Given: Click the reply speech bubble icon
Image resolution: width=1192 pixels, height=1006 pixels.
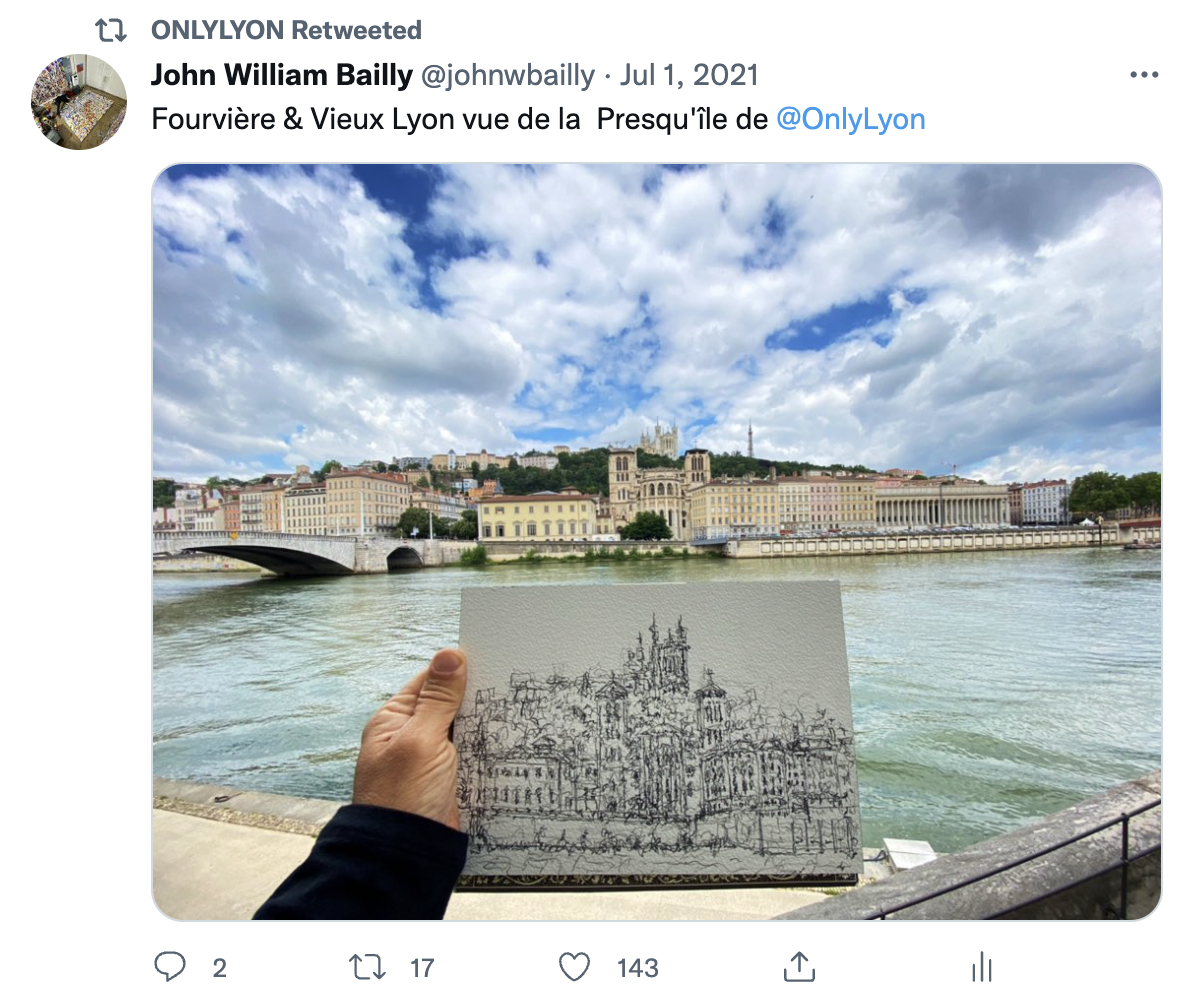Looking at the screenshot, I should (x=170, y=966).
